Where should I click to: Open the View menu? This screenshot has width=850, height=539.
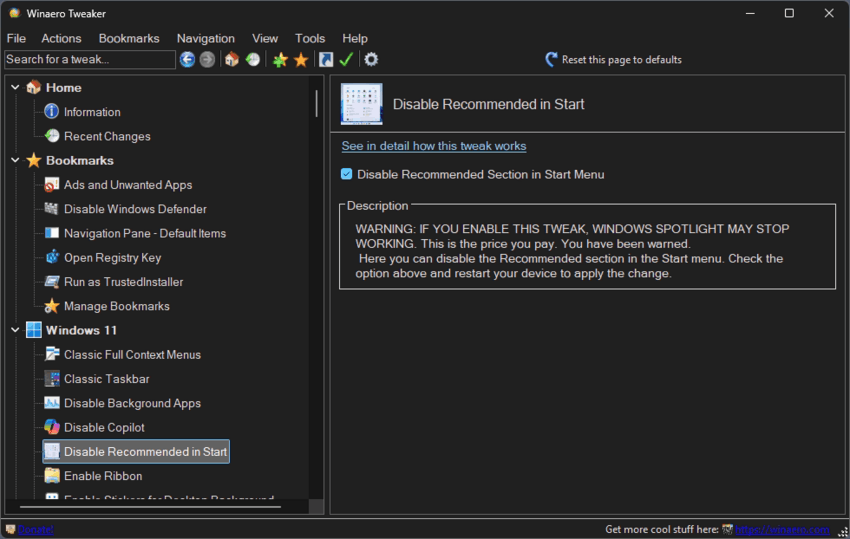click(265, 38)
